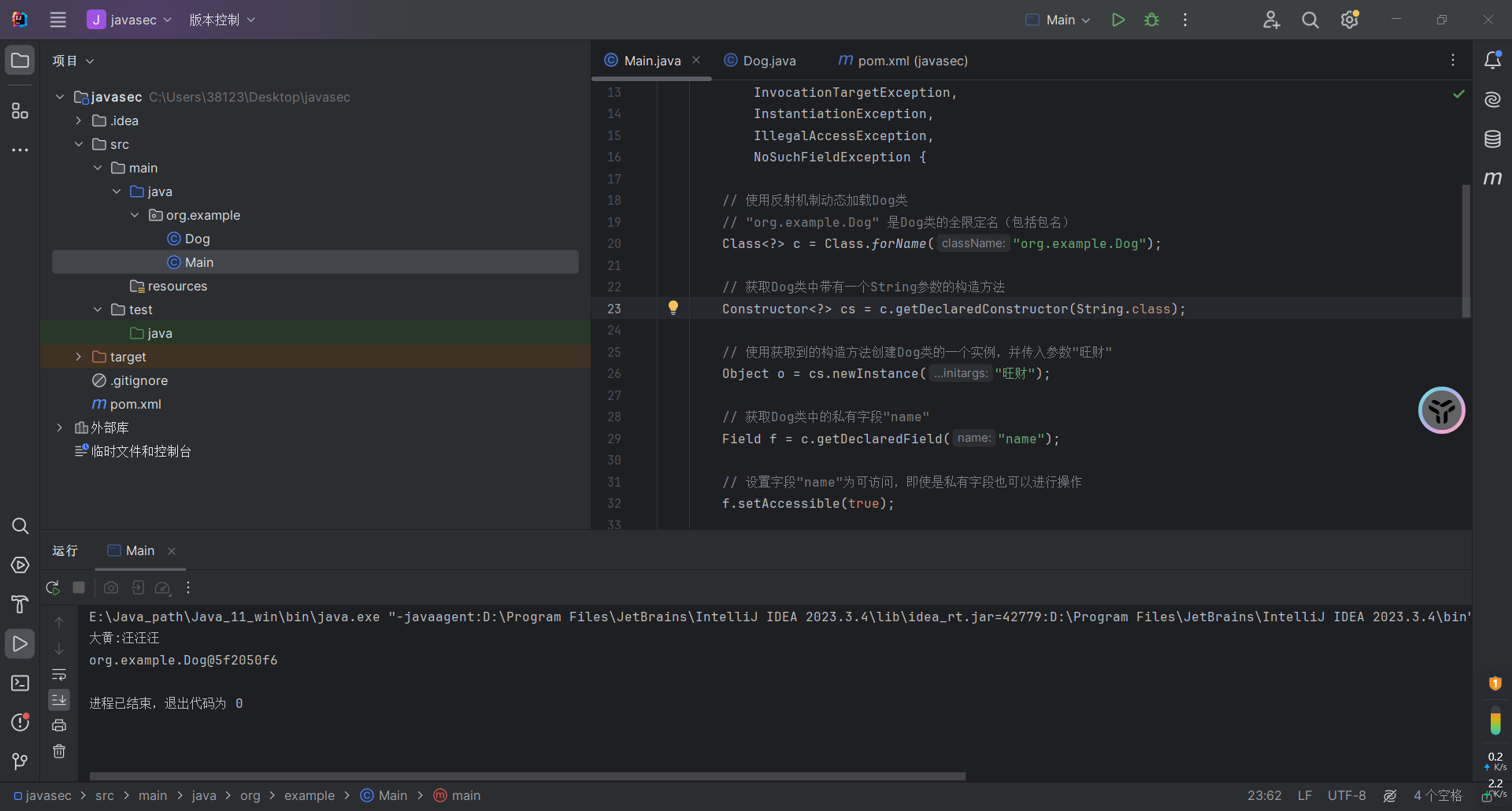The width and height of the screenshot is (1512, 811).
Task: Open the Maven tool window
Action: tap(1492, 179)
